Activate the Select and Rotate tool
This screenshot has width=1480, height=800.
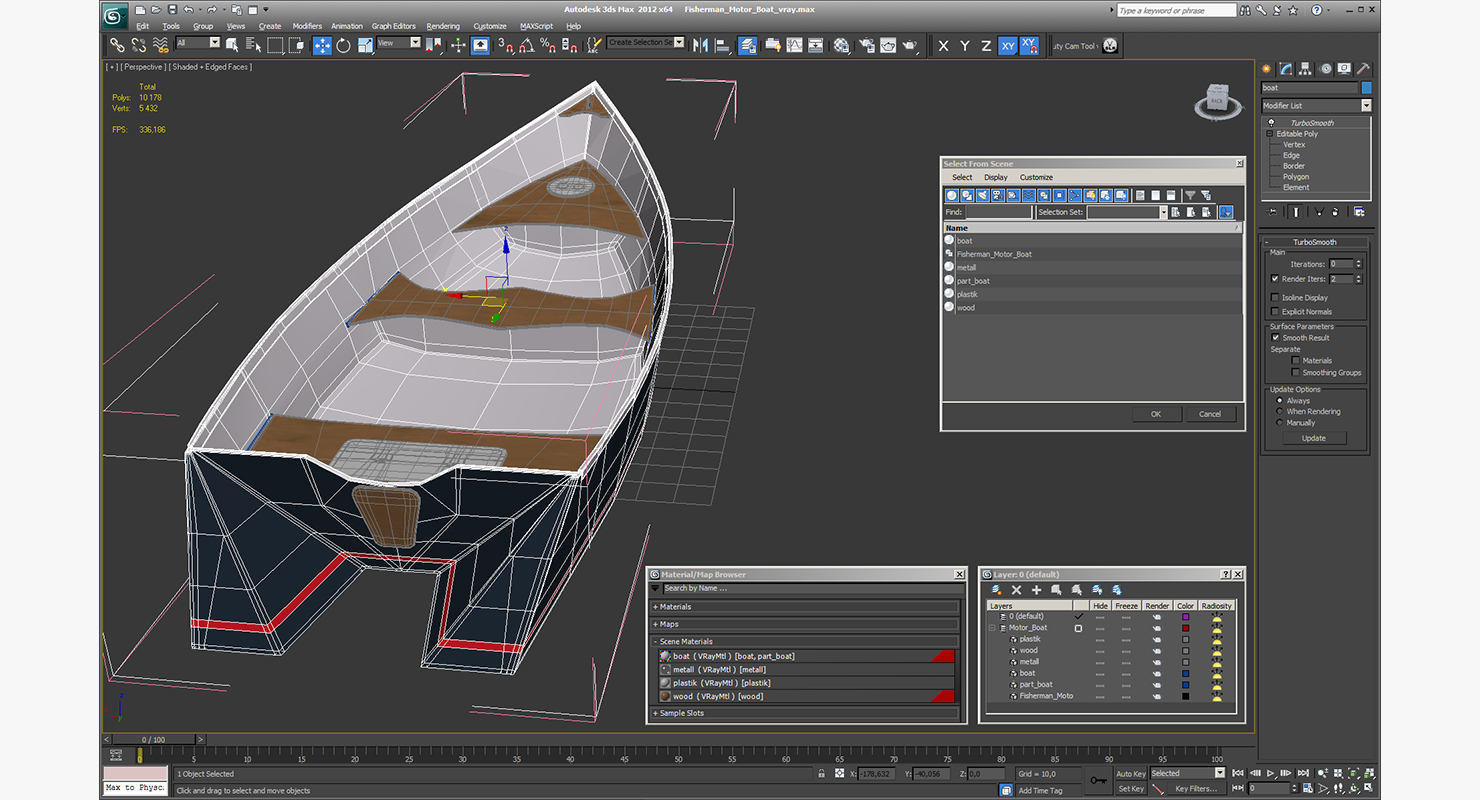point(343,45)
